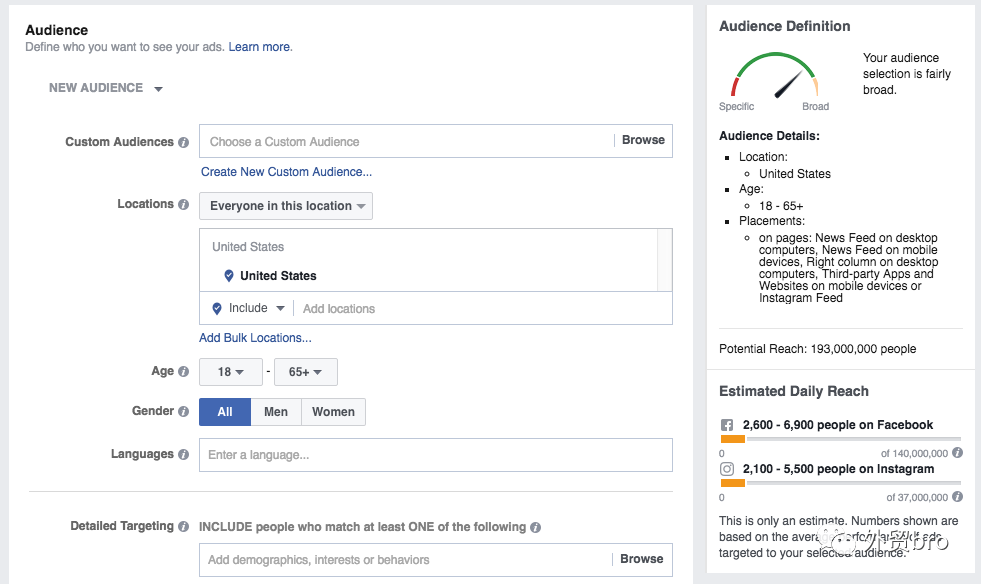Image resolution: width=981 pixels, height=584 pixels.
Task: Open maximum age 65+ dropdown
Action: 306,372
